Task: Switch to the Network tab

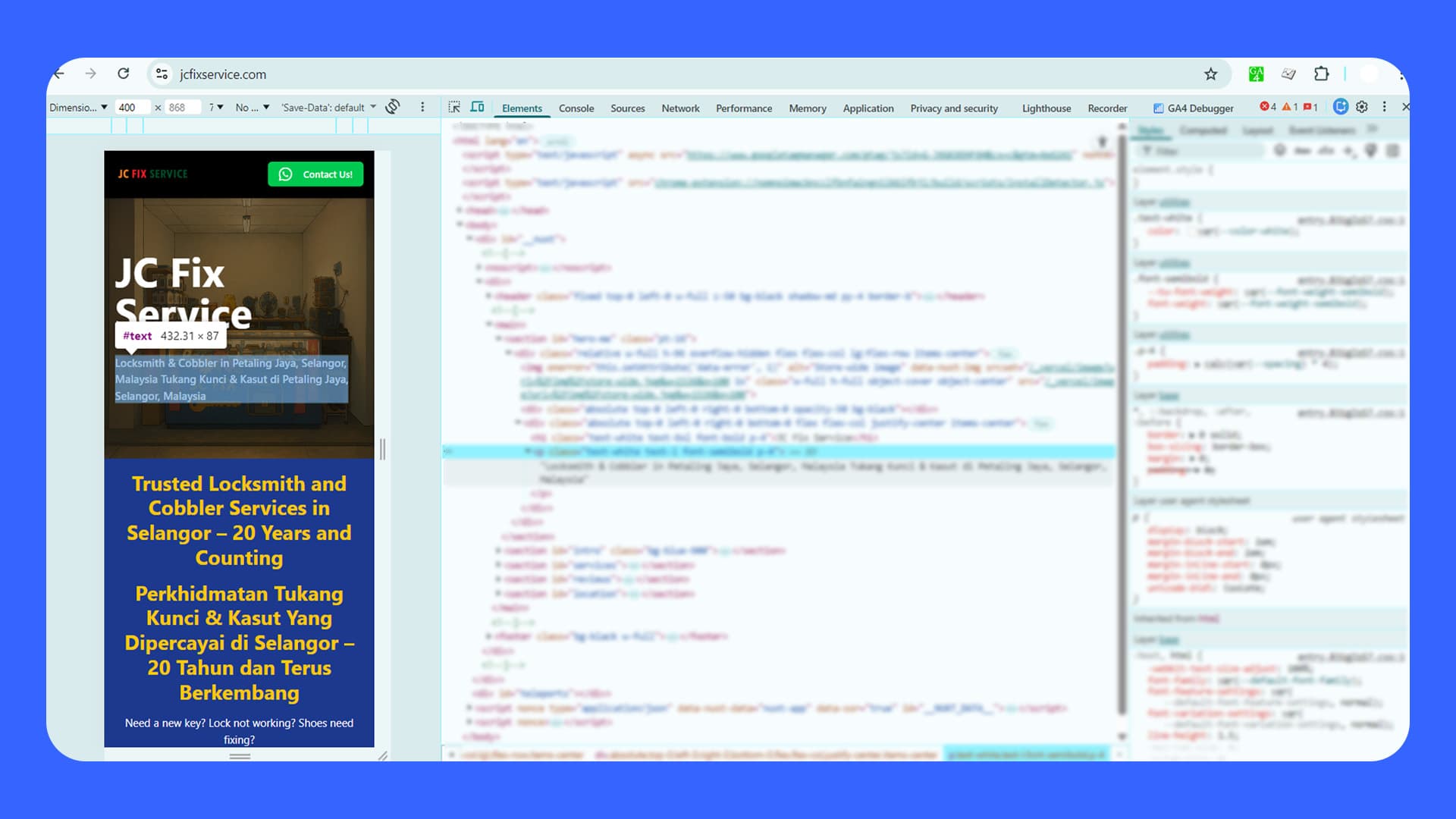Action: coord(679,108)
